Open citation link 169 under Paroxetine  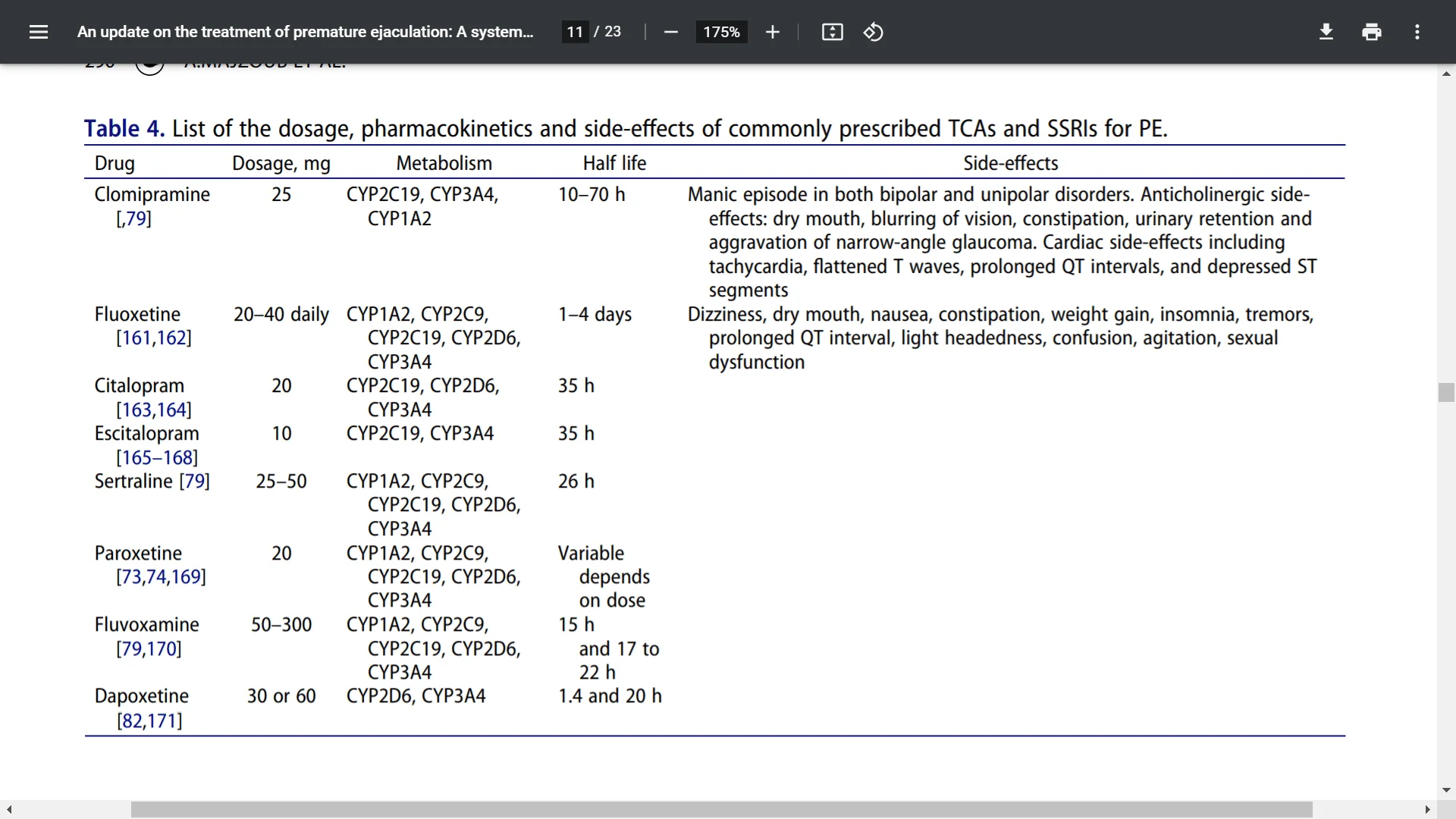pyautogui.click(x=186, y=577)
